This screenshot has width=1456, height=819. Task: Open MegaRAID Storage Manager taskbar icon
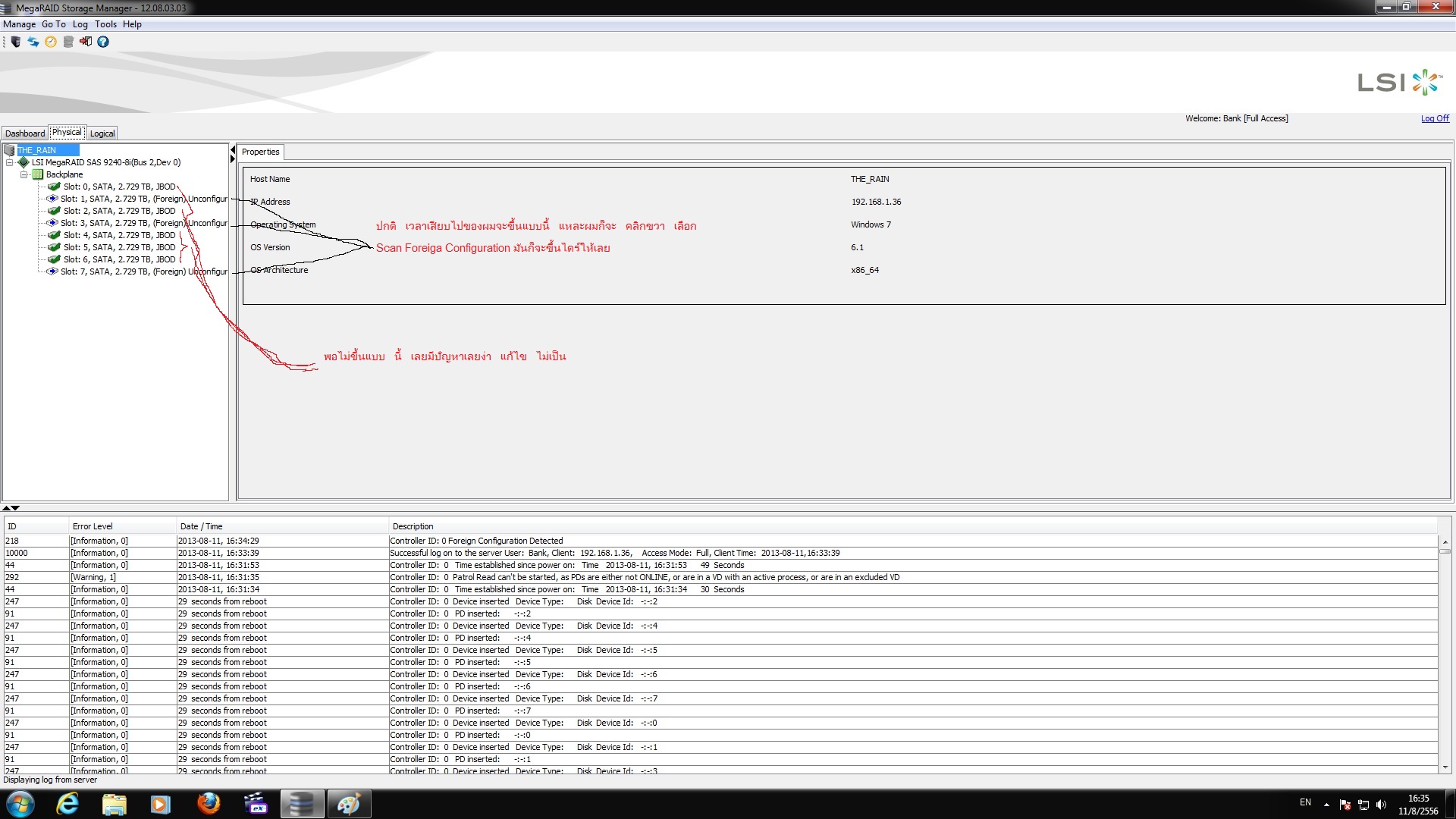[302, 804]
